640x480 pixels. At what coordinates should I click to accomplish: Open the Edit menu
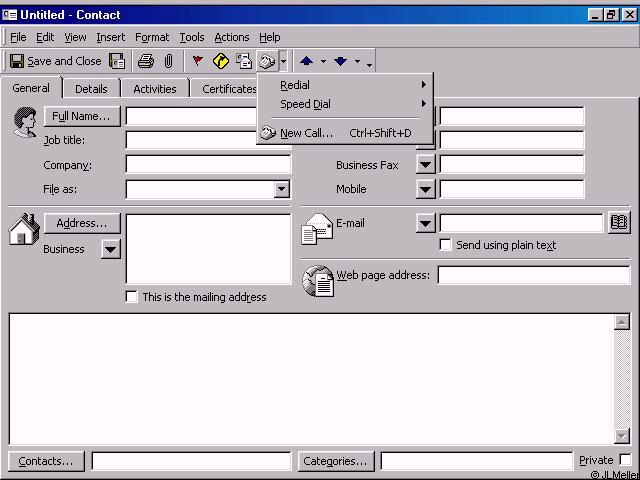[x=45, y=37]
